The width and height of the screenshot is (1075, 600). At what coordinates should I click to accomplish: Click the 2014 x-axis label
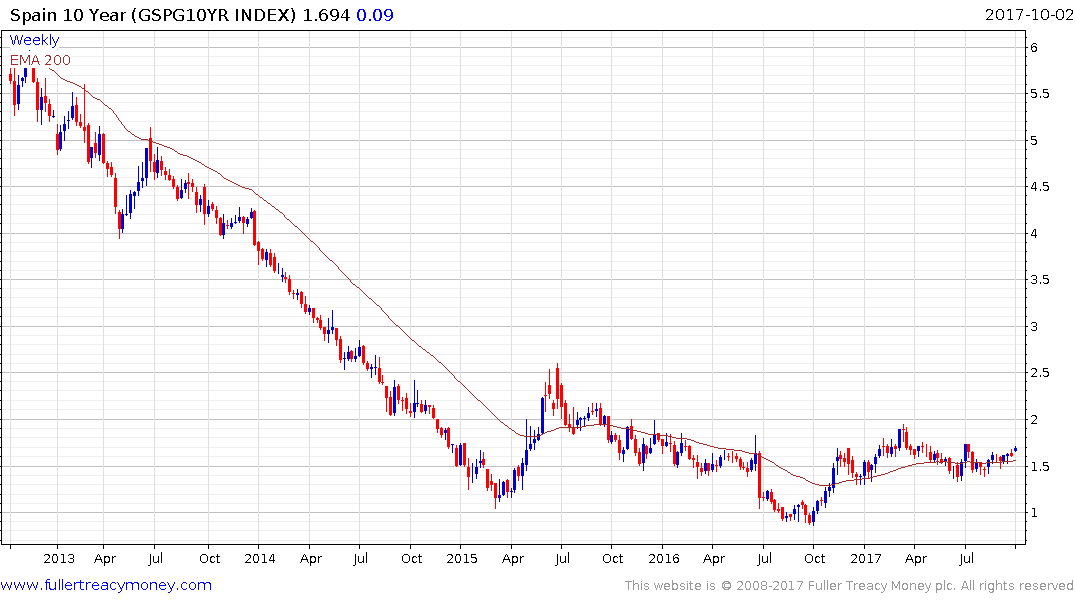click(x=260, y=558)
